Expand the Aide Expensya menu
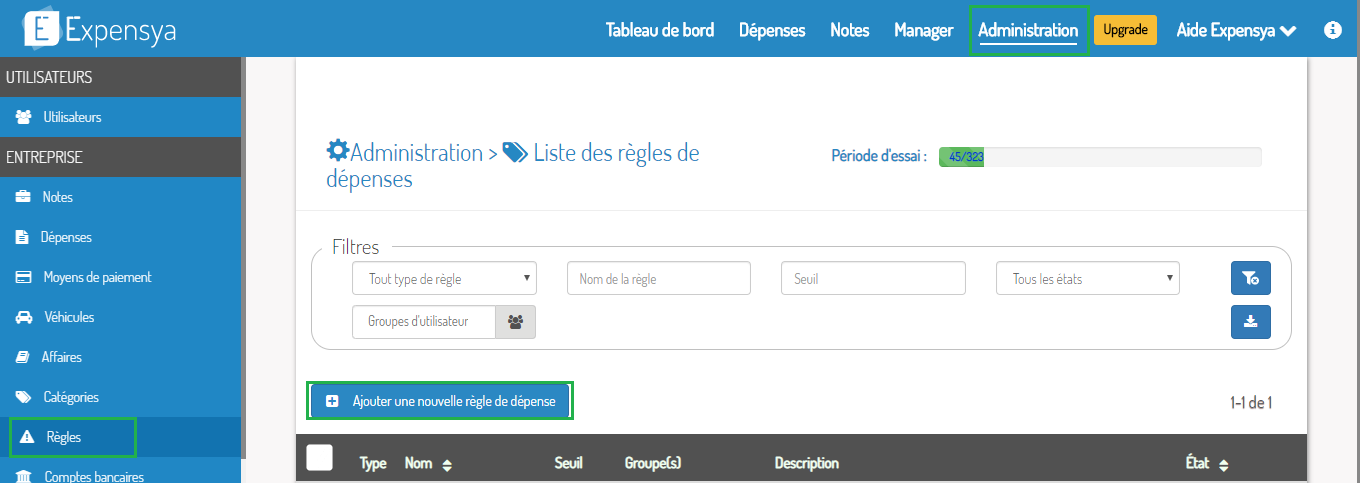1360x483 pixels. (x=1236, y=30)
